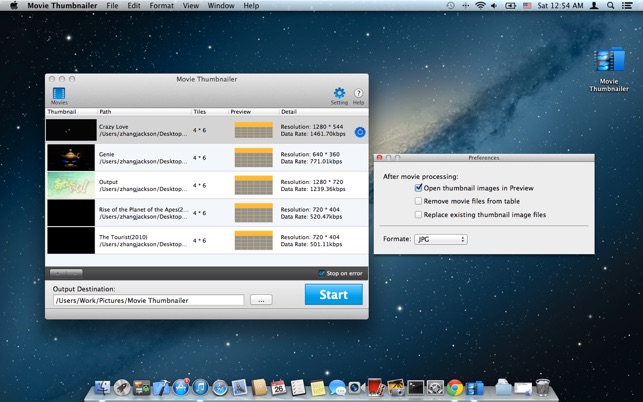The image size is (643, 402).
Task: Open Safari from the dock
Action: pos(220,388)
